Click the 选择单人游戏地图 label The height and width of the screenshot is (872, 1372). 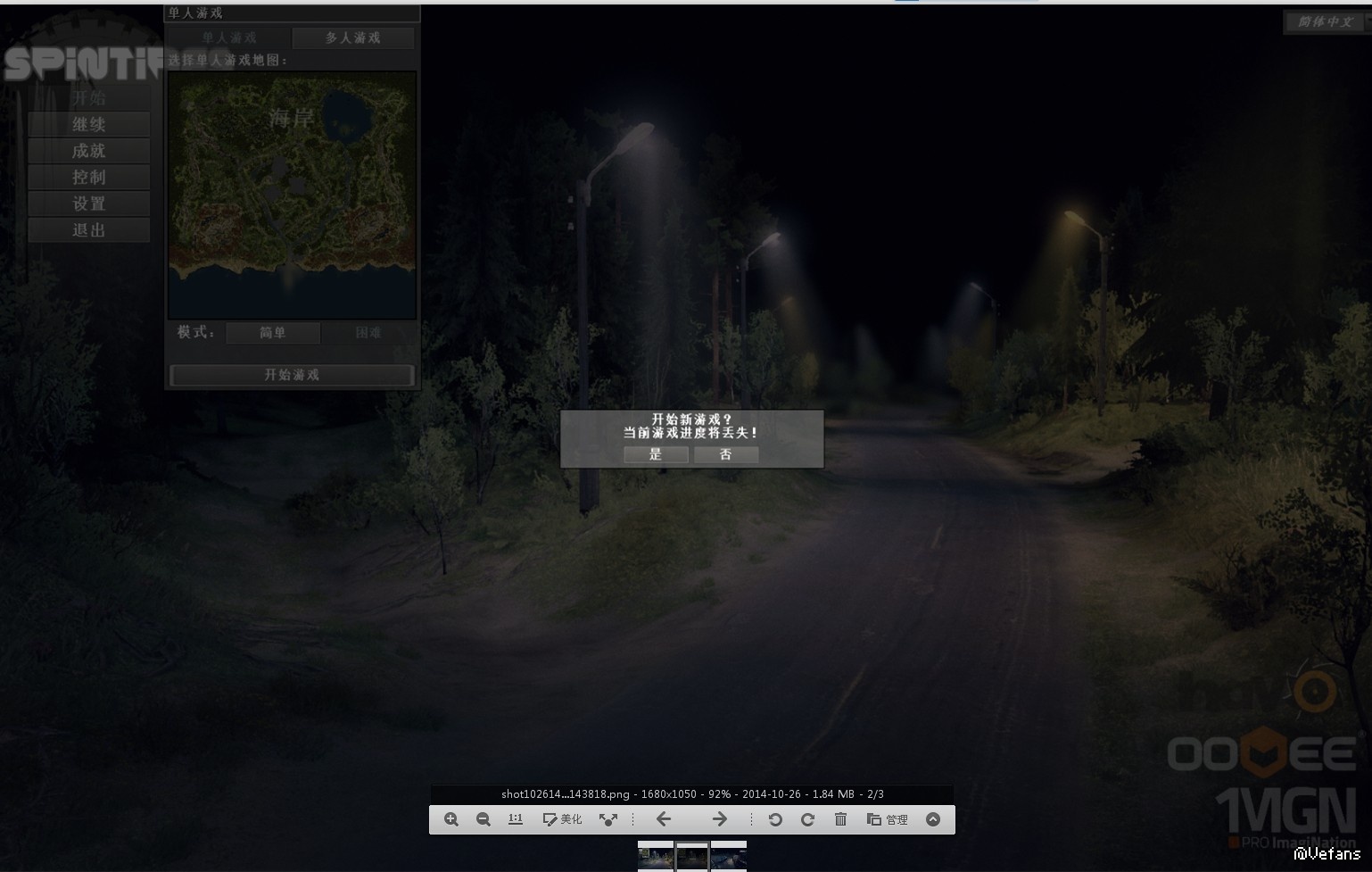pyautogui.click(x=228, y=60)
